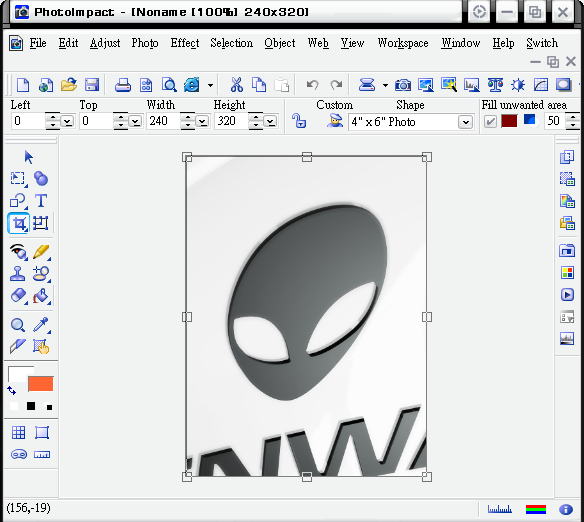Print the image with printer icon

123,85
